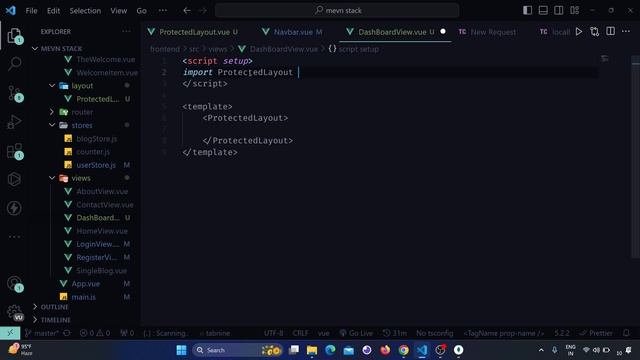
Task: Open the Run and Debug view
Action: (x=14, y=122)
